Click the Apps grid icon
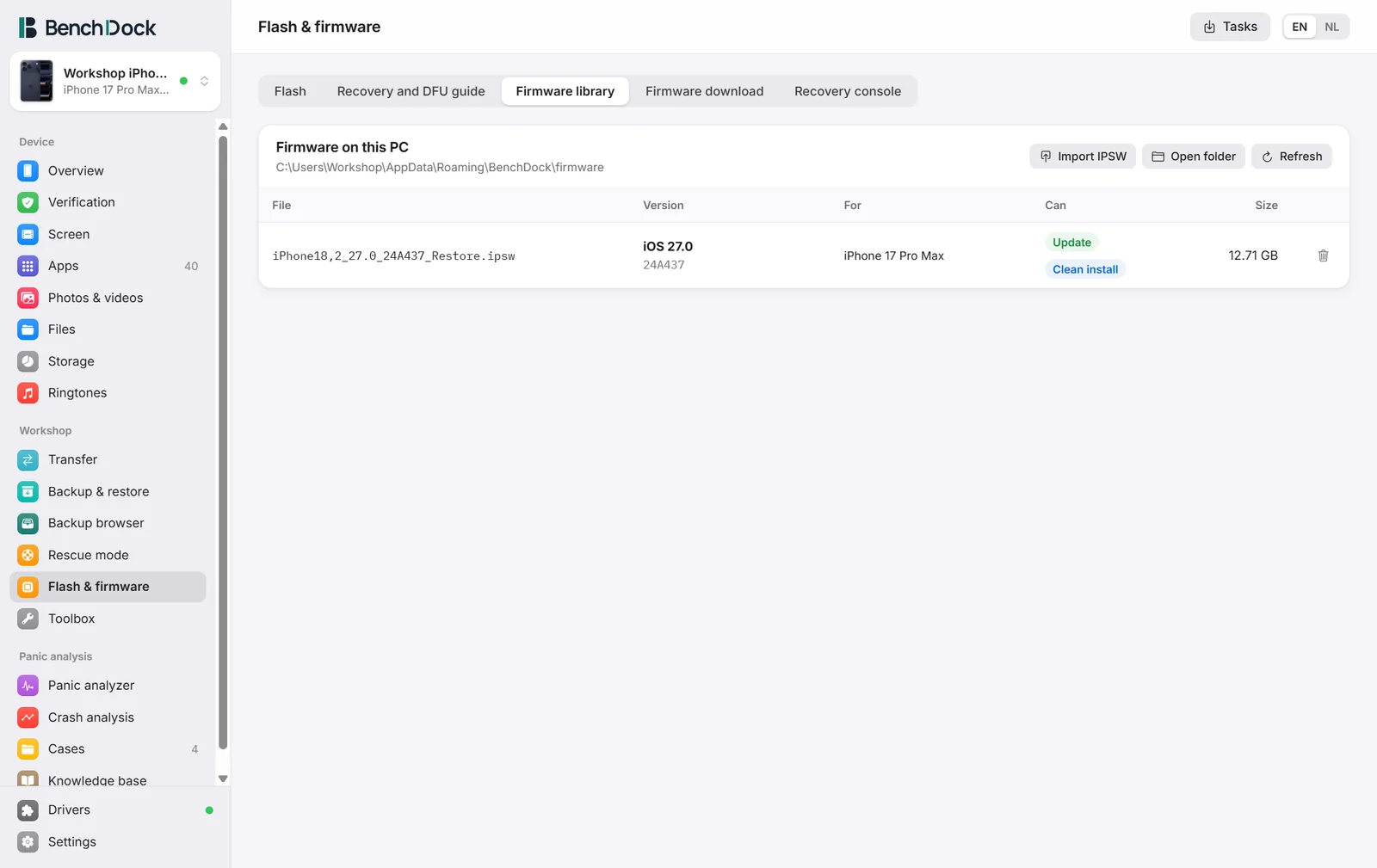This screenshot has height=868, width=1377. click(x=28, y=266)
